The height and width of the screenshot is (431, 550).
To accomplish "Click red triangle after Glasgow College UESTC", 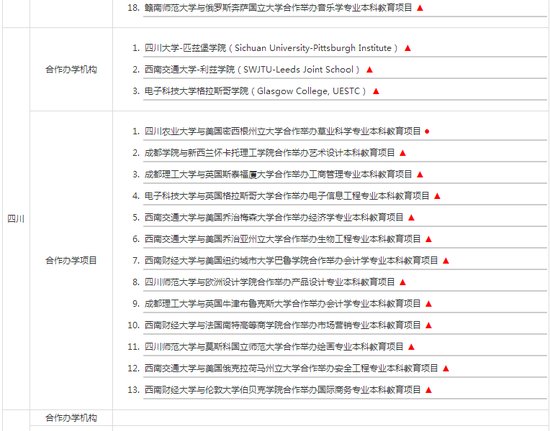I will (x=376, y=91).
